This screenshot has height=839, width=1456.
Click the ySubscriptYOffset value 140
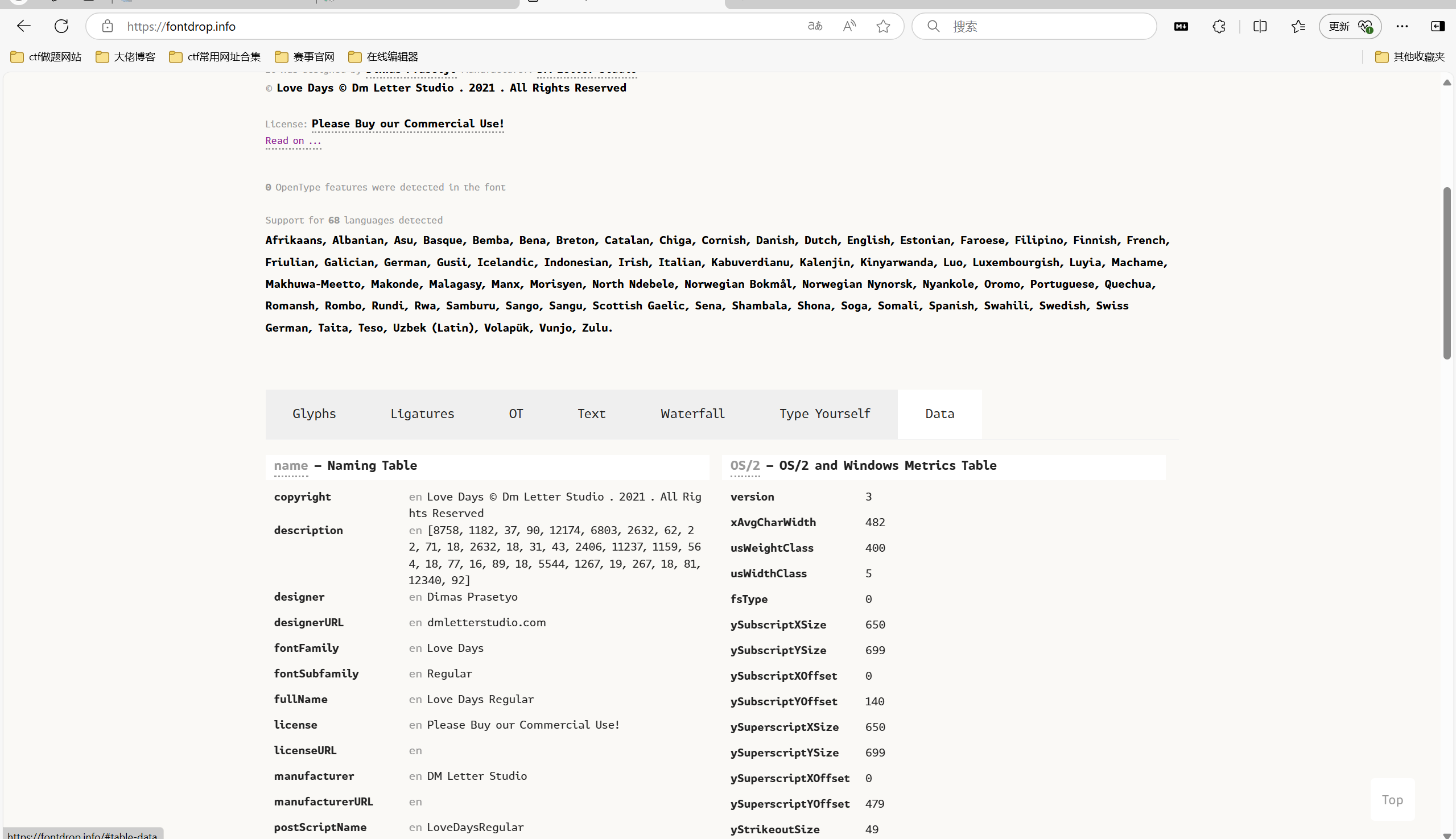875,702
